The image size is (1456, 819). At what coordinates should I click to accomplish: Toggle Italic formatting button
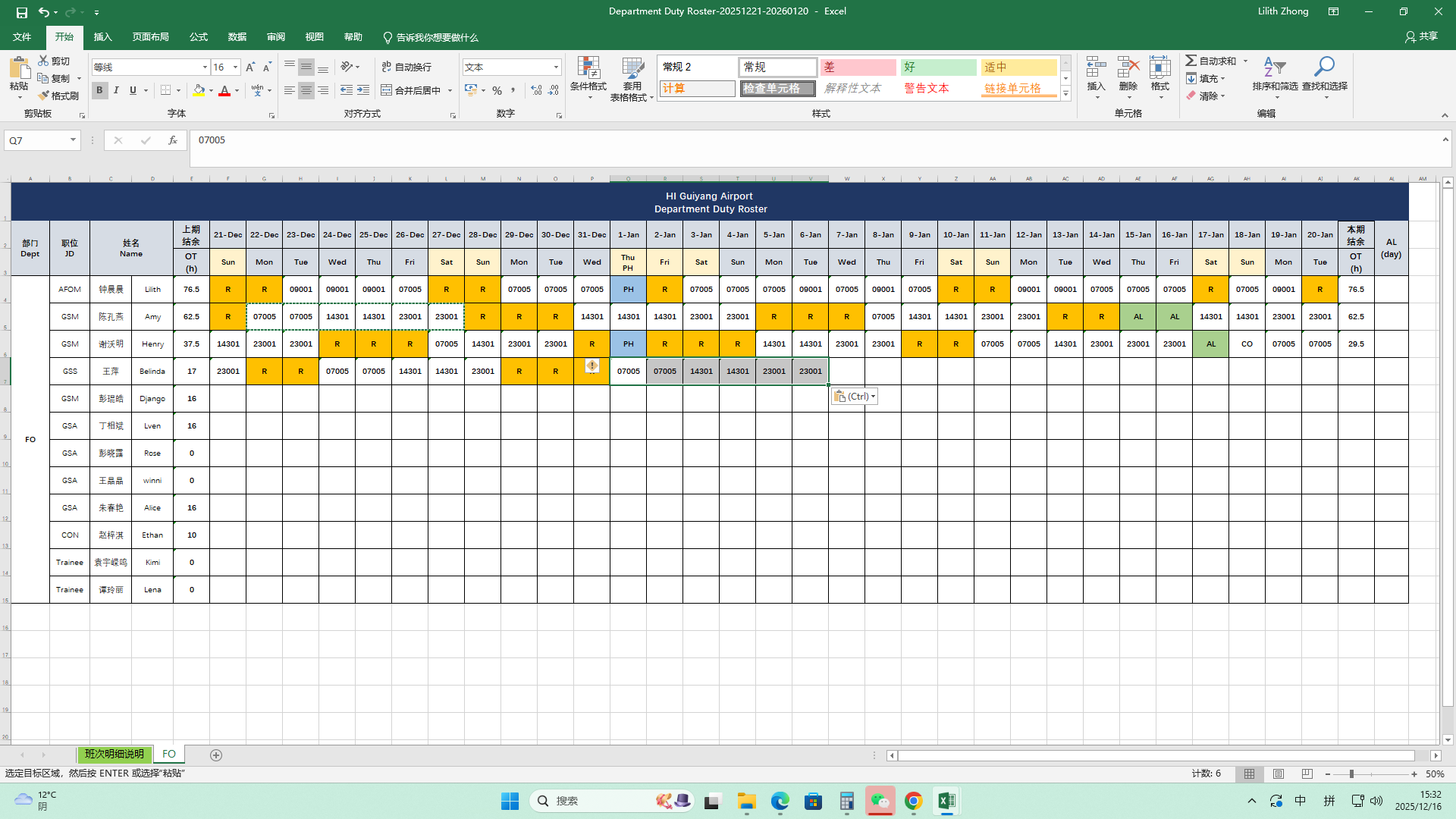pyautogui.click(x=116, y=90)
